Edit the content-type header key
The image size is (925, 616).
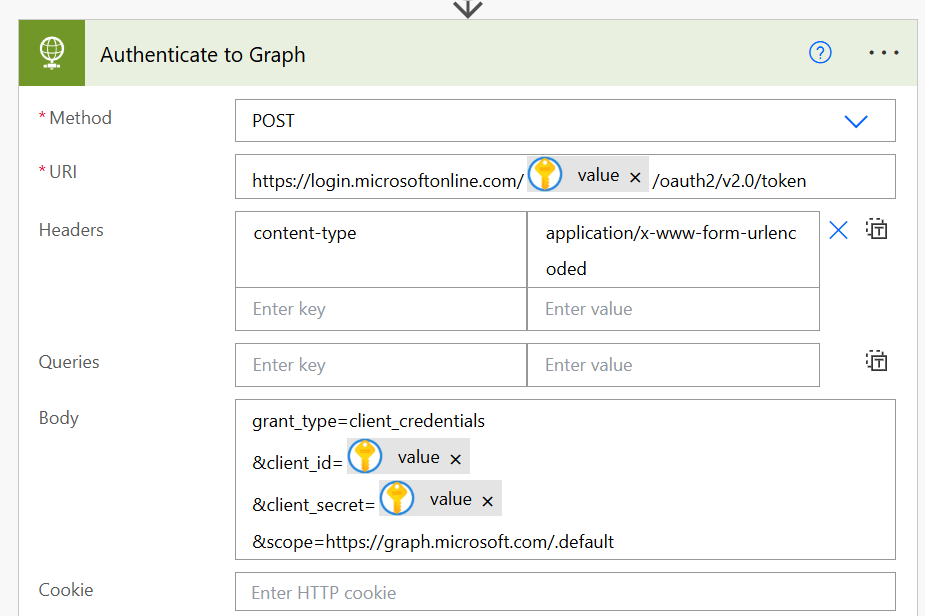381,234
